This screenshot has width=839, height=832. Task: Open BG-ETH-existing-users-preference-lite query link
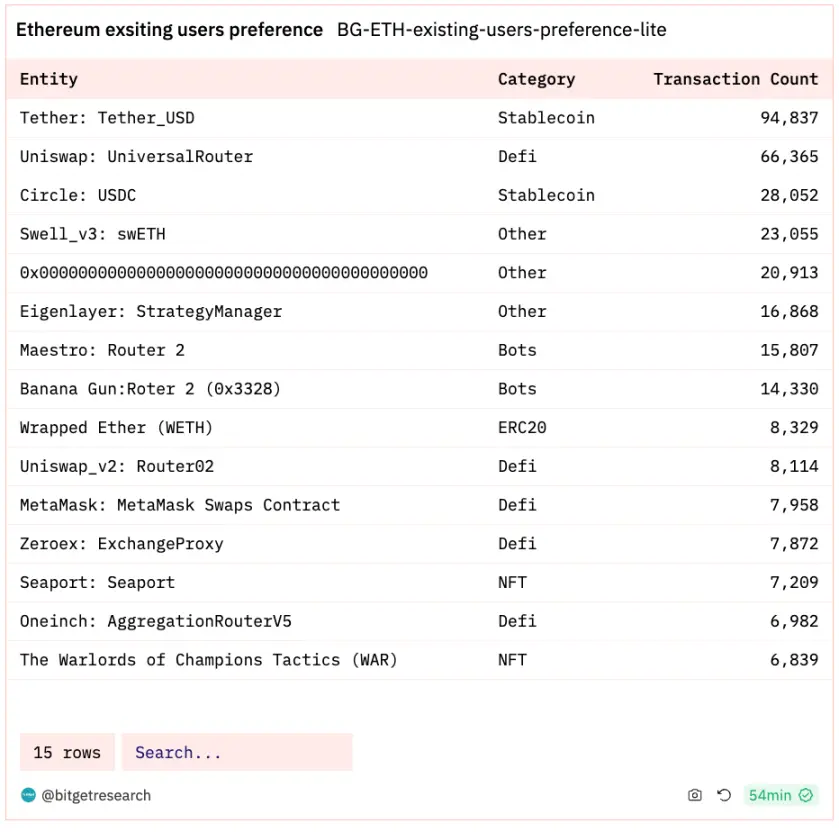click(x=501, y=30)
